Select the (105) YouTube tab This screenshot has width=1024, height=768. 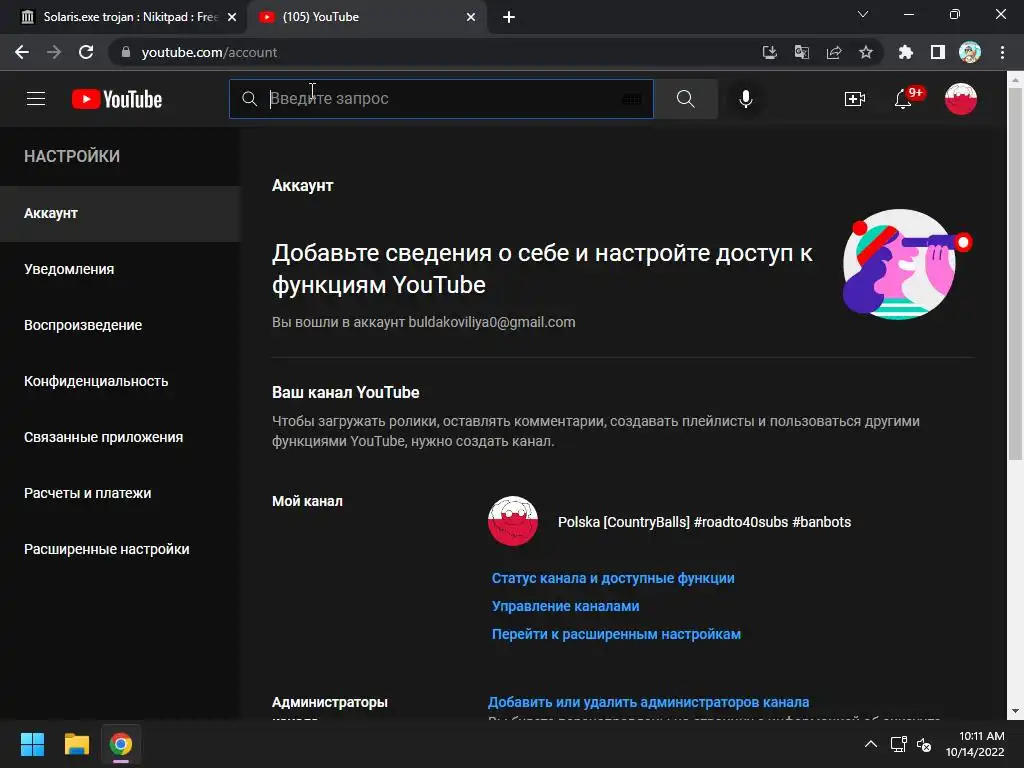coord(366,17)
